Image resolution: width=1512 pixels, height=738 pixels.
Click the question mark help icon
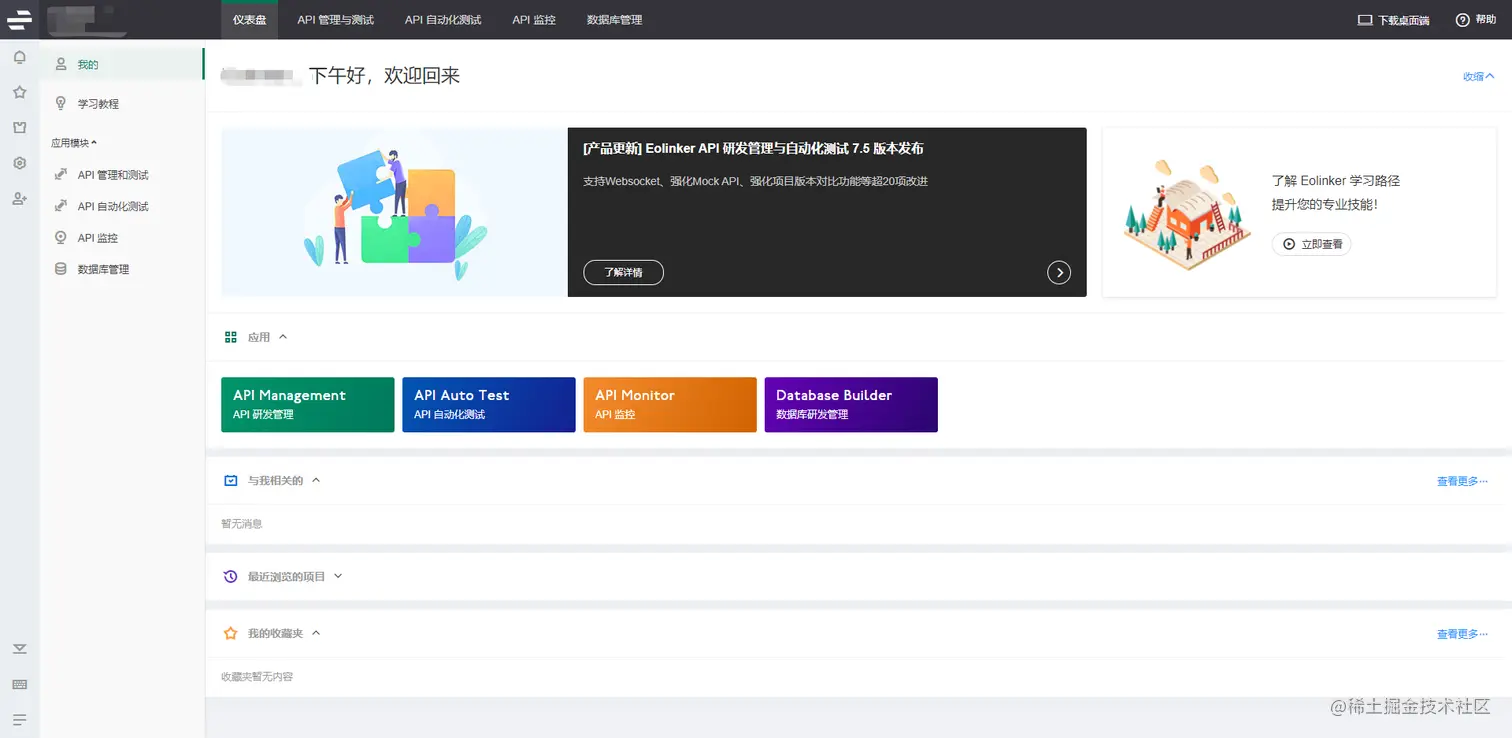pyautogui.click(x=1462, y=20)
